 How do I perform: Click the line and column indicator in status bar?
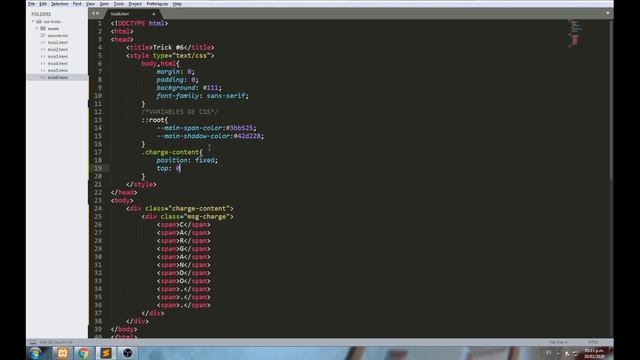(x=56, y=342)
